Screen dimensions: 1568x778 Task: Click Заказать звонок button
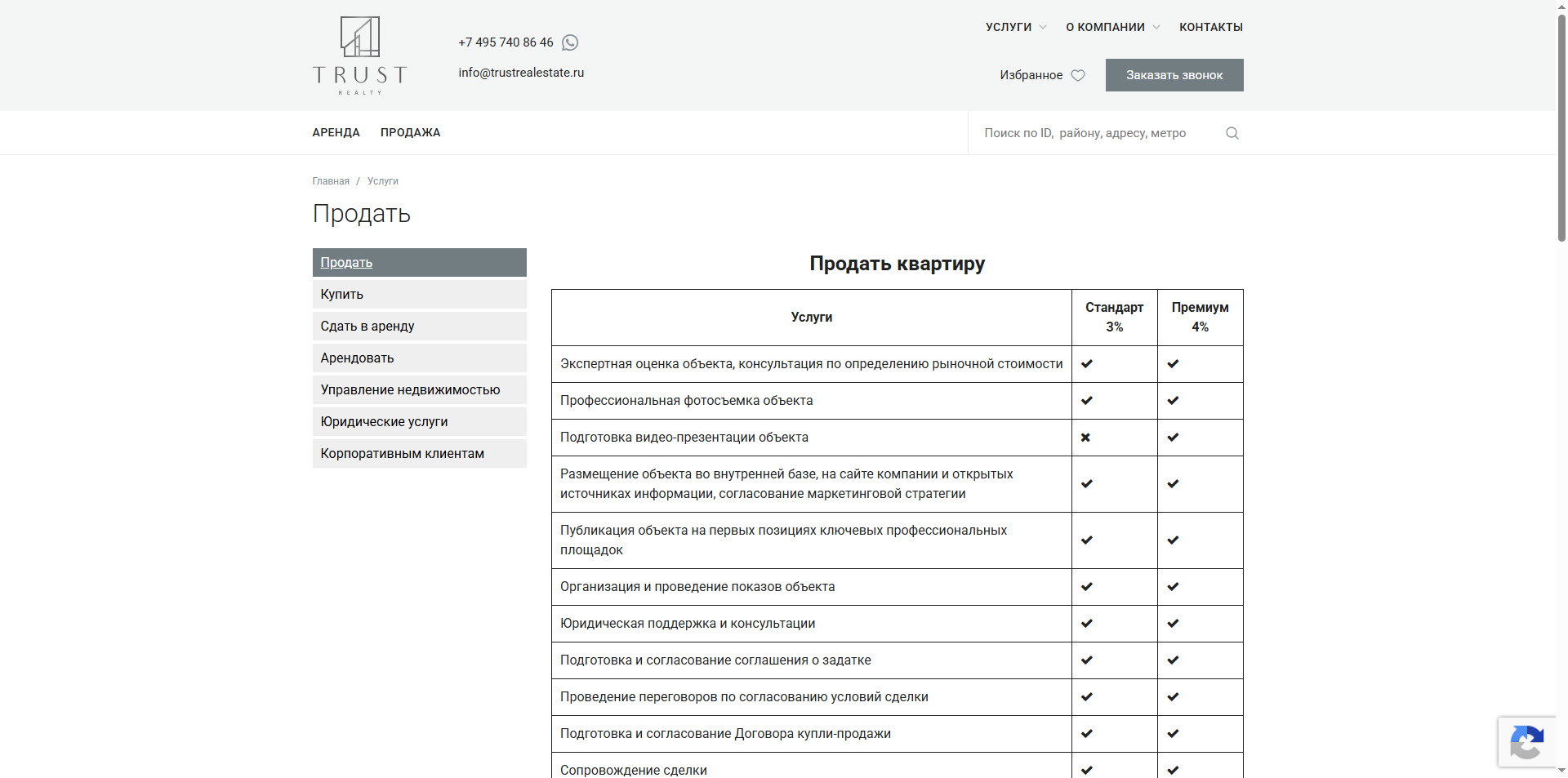(x=1174, y=75)
